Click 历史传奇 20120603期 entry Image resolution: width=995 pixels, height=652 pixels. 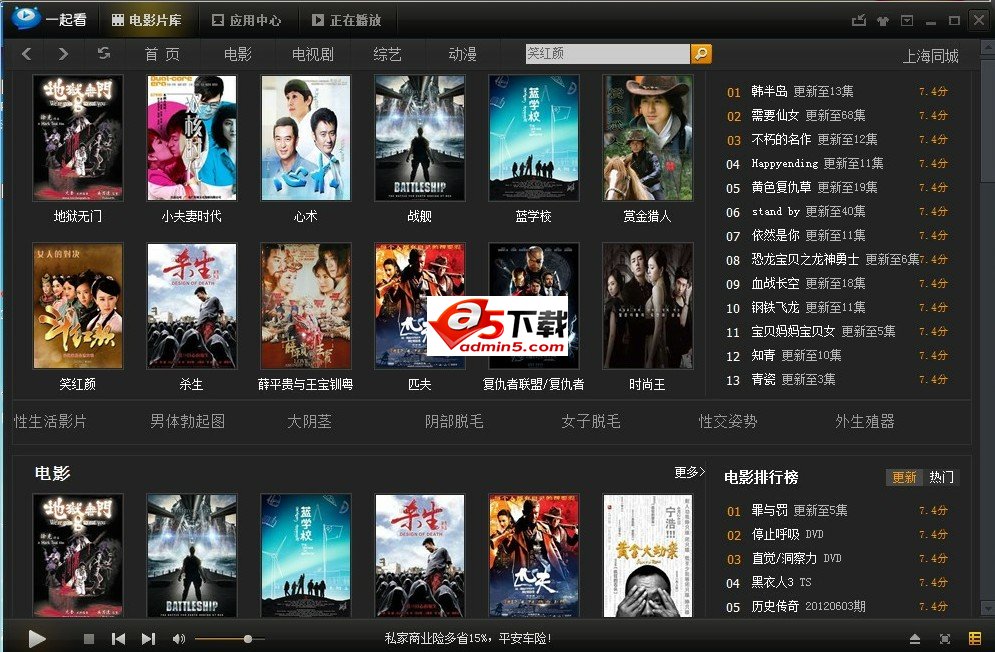point(808,606)
